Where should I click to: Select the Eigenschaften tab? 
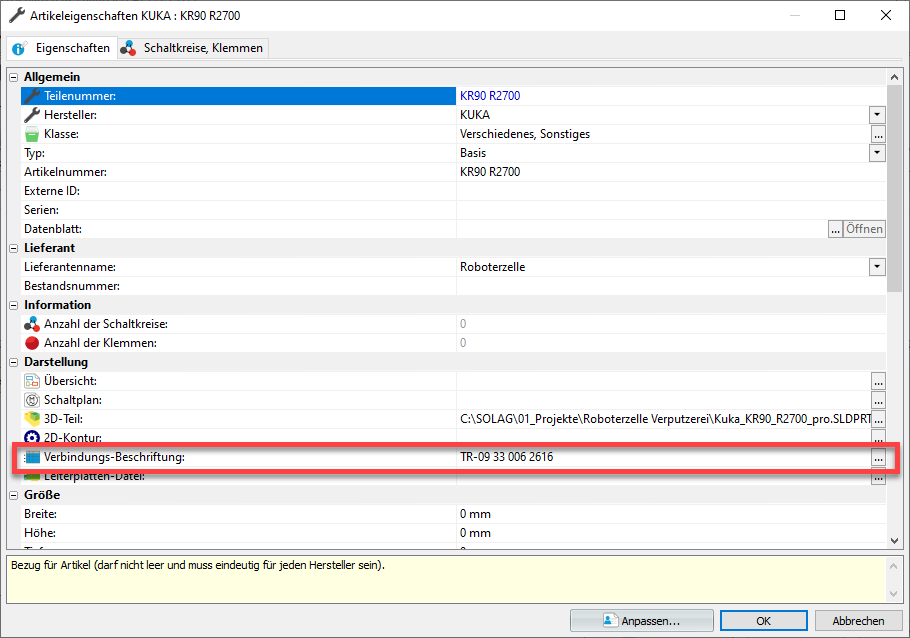click(x=62, y=48)
